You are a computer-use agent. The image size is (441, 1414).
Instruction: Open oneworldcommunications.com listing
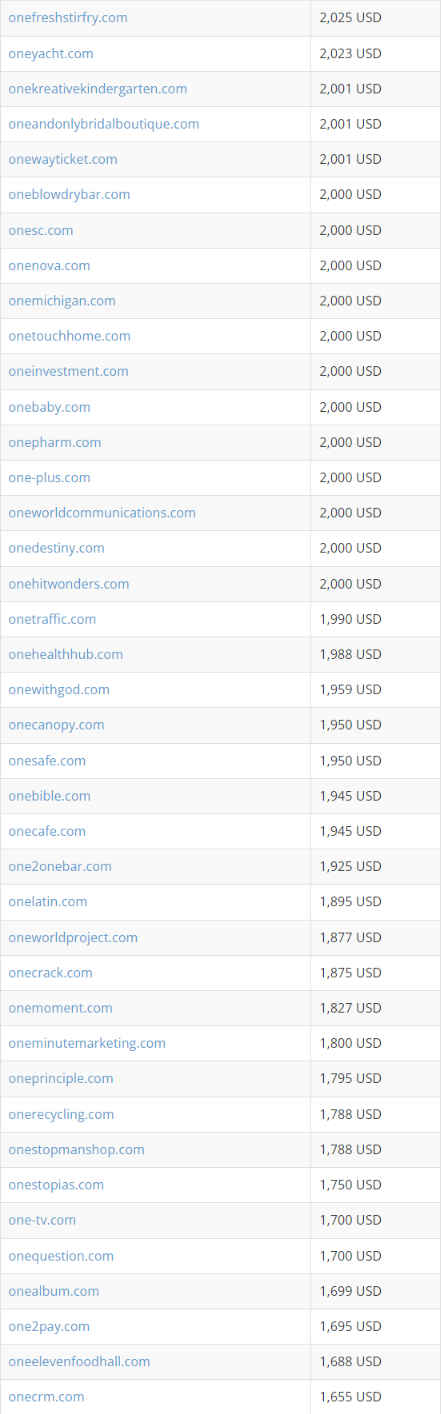(x=101, y=512)
